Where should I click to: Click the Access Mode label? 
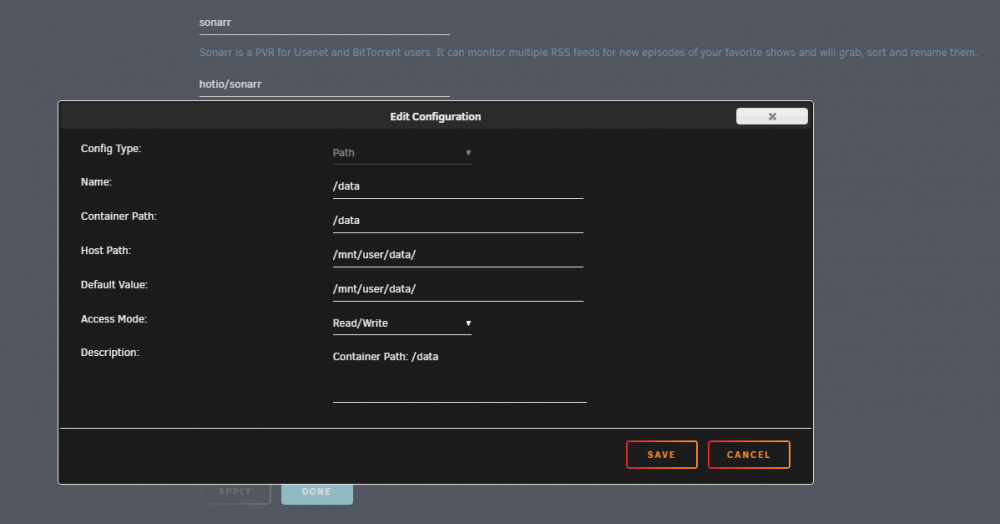point(114,319)
